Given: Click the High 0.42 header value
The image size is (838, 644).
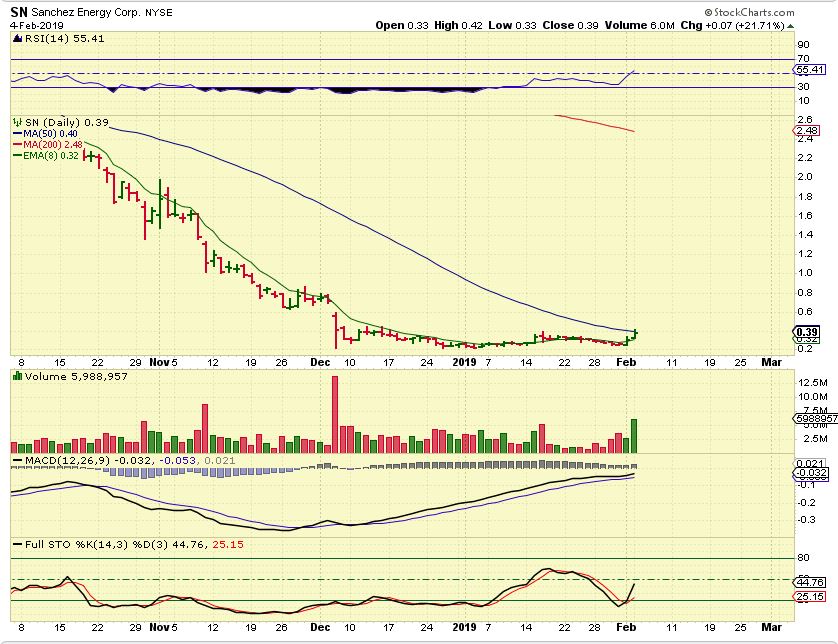Looking at the screenshot, I should (x=458, y=25).
